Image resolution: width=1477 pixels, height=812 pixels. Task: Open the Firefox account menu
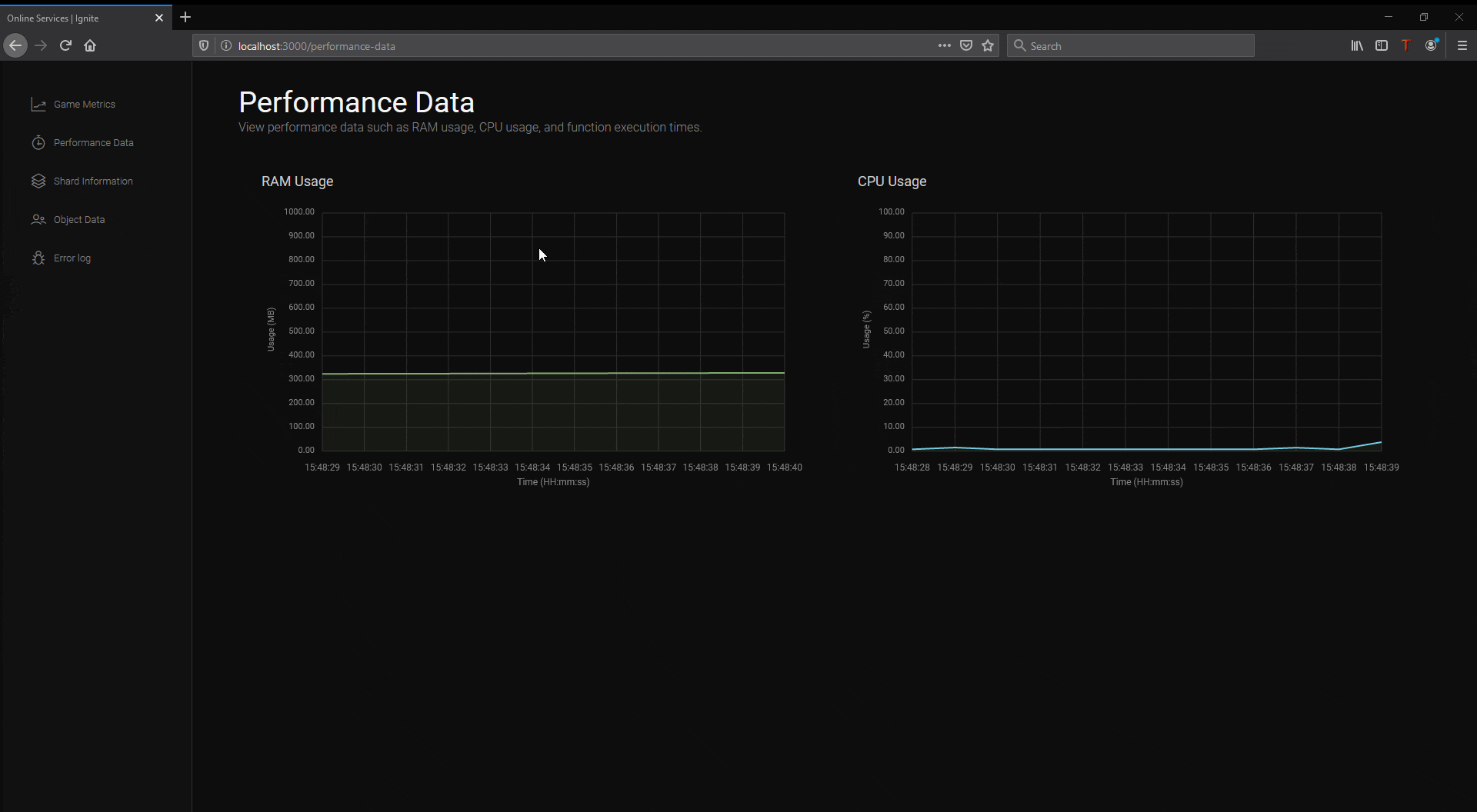click(x=1432, y=45)
